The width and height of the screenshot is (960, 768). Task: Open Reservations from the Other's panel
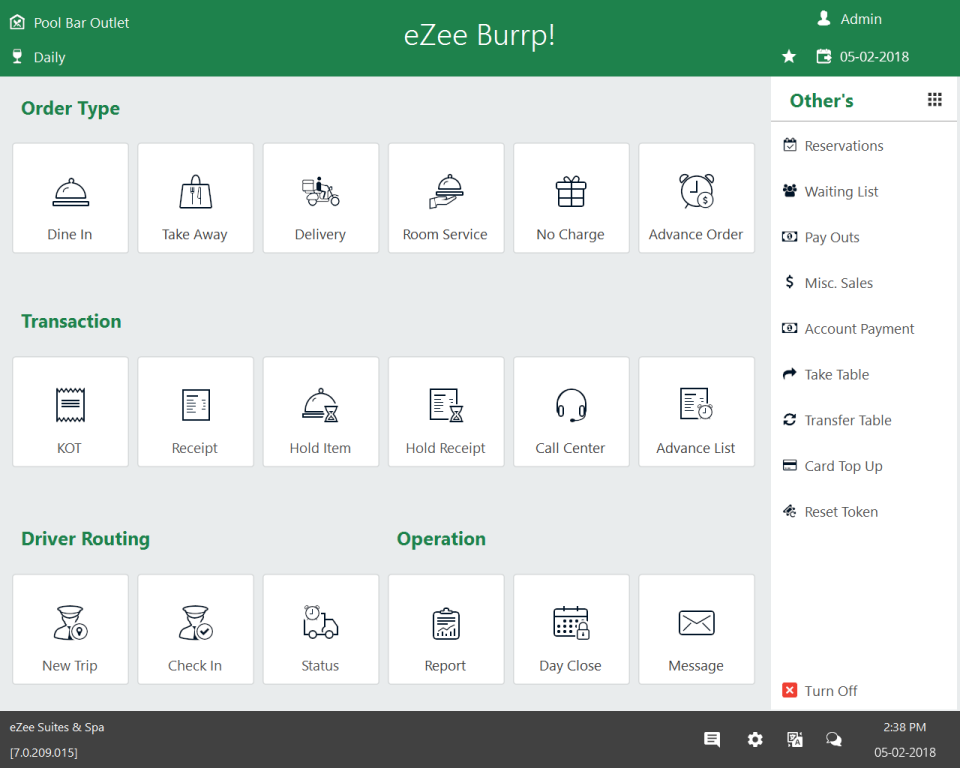click(x=843, y=145)
